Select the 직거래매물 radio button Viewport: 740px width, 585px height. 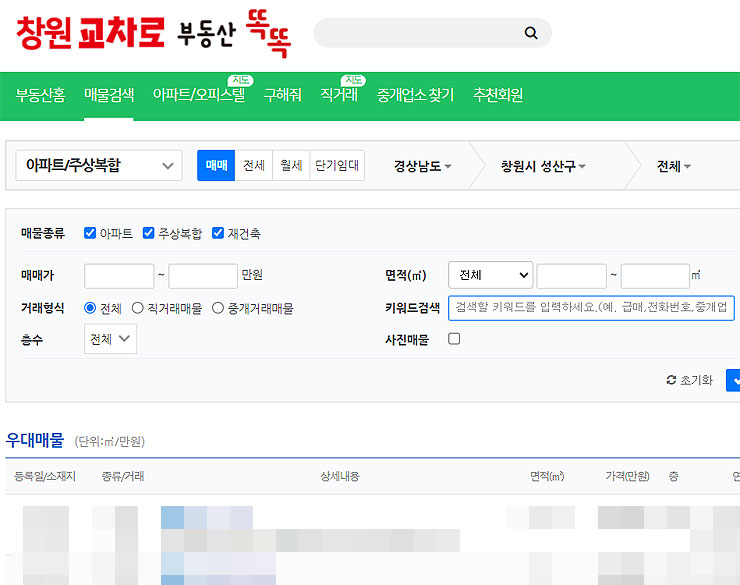(x=137, y=308)
